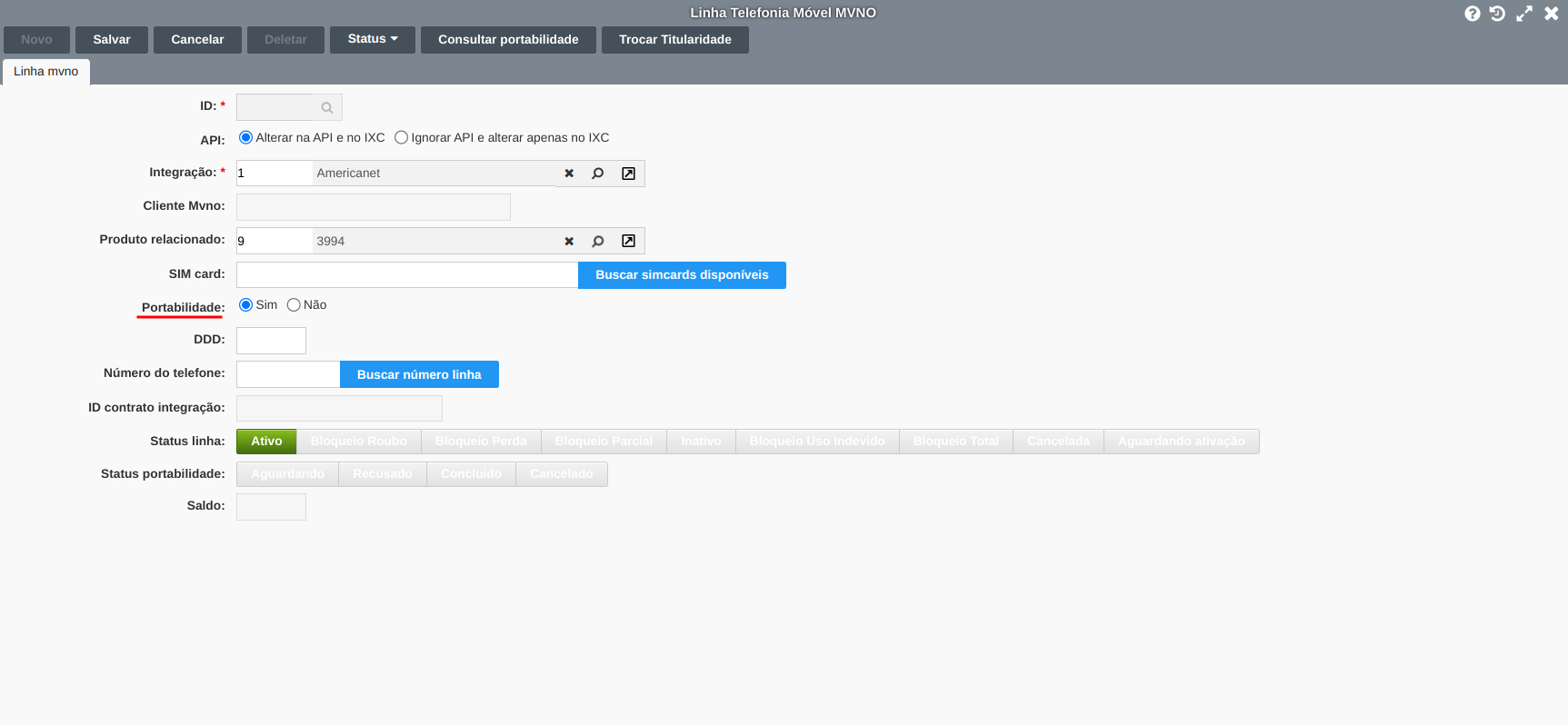Click the Deletar button
The height and width of the screenshot is (725, 1568).
point(285,40)
